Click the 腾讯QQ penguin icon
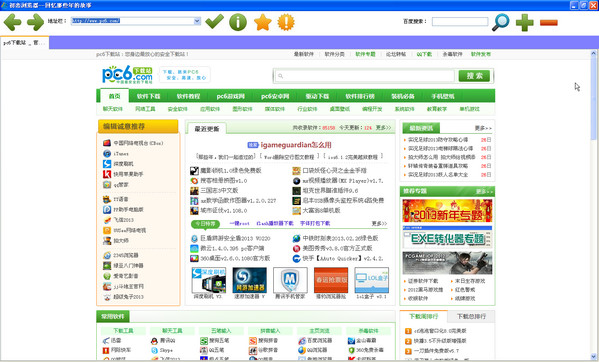Screen dimensions: 599x362 tap(154, 340)
